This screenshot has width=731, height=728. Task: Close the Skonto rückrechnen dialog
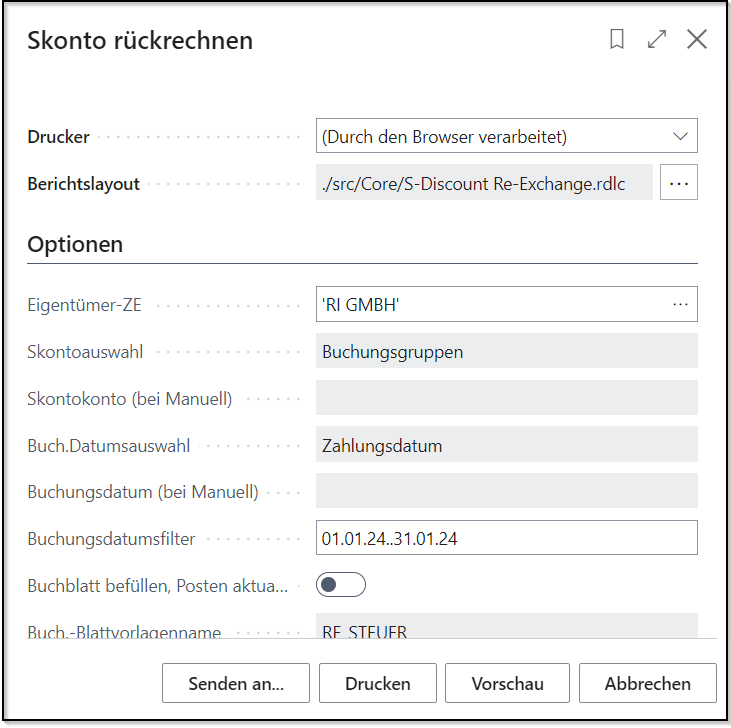pos(697,40)
